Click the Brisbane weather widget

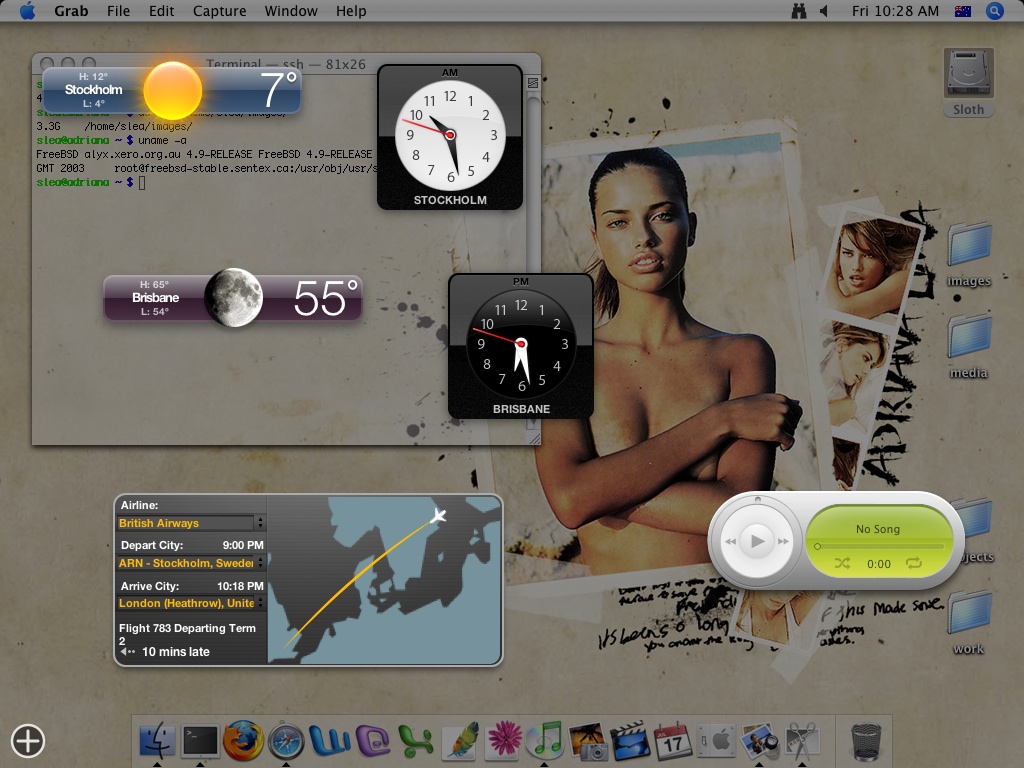(x=232, y=298)
